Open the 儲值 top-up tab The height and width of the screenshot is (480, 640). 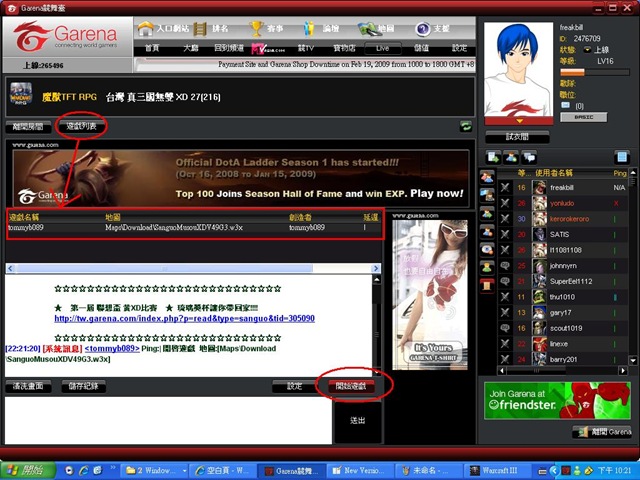pos(421,48)
